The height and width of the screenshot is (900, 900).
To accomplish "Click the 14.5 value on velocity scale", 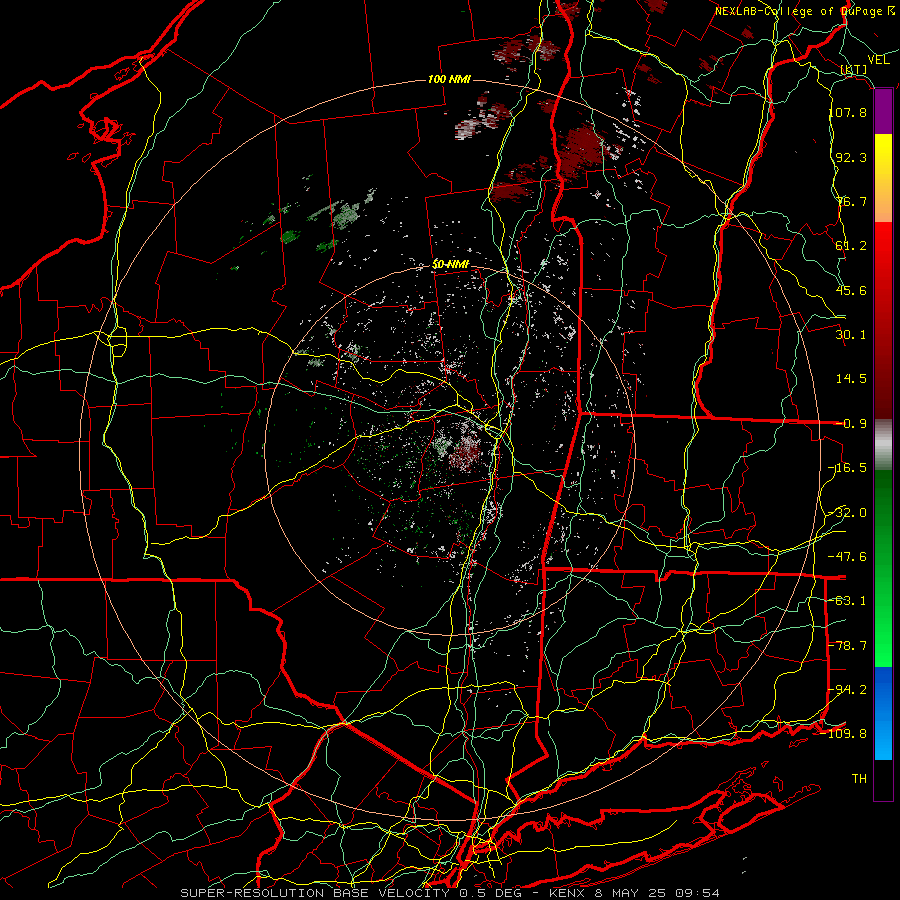I will (x=851, y=379).
